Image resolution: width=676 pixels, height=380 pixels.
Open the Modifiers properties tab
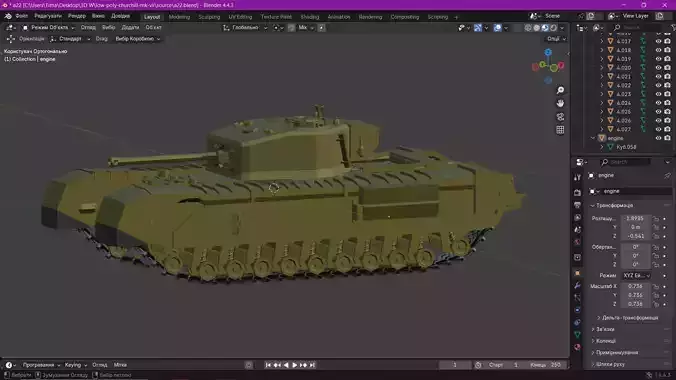(x=578, y=285)
